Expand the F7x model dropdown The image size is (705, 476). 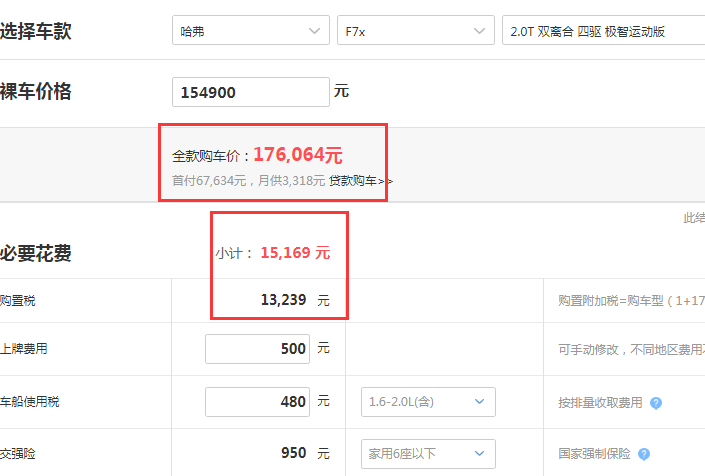pos(416,31)
